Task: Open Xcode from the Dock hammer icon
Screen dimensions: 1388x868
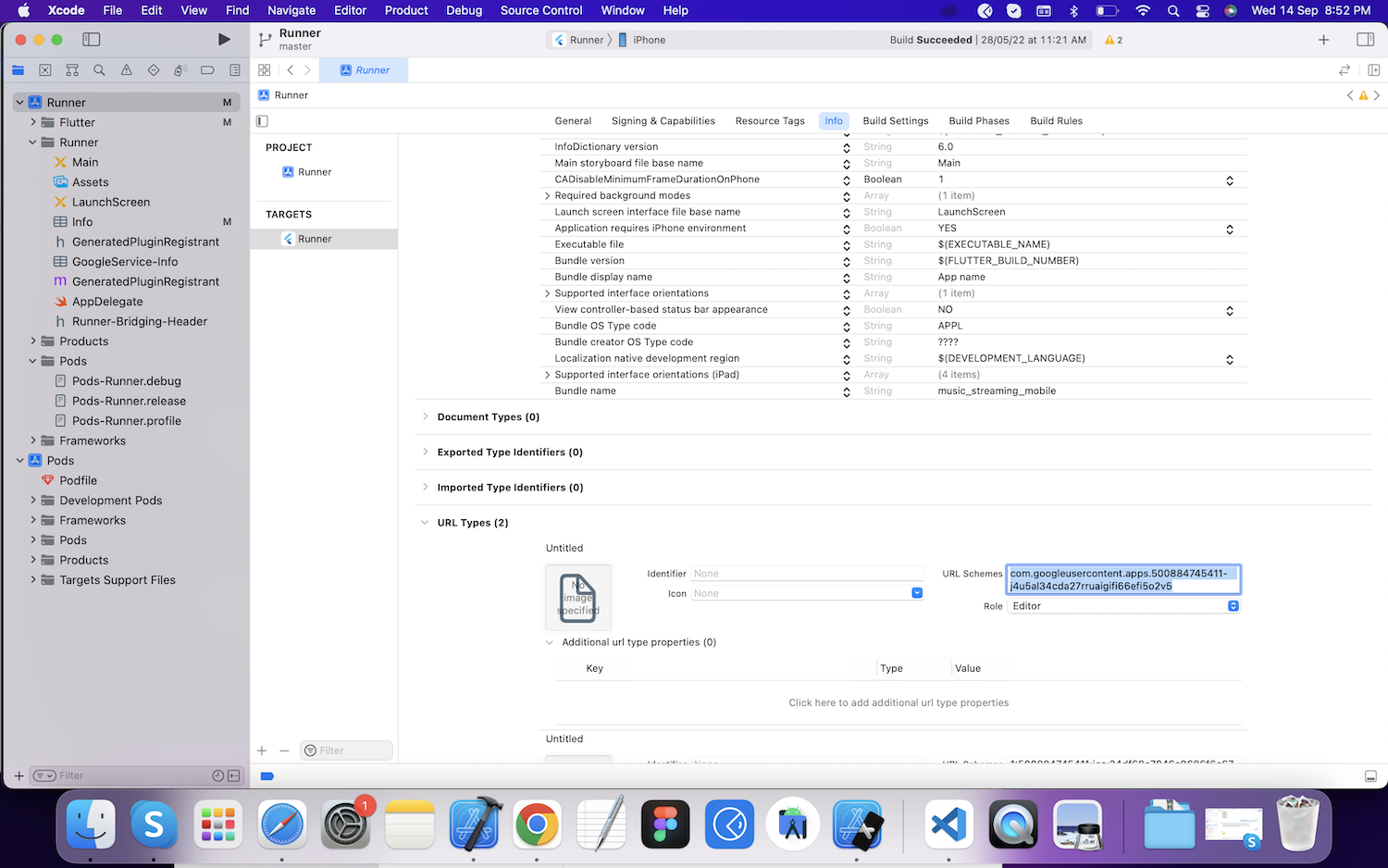Action: tap(474, 824)
